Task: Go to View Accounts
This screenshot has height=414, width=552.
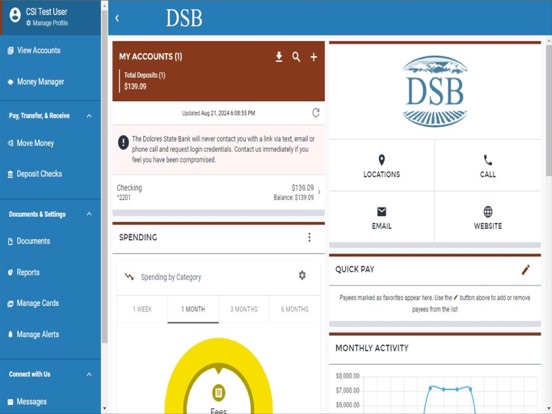Action: pos(34,50)
